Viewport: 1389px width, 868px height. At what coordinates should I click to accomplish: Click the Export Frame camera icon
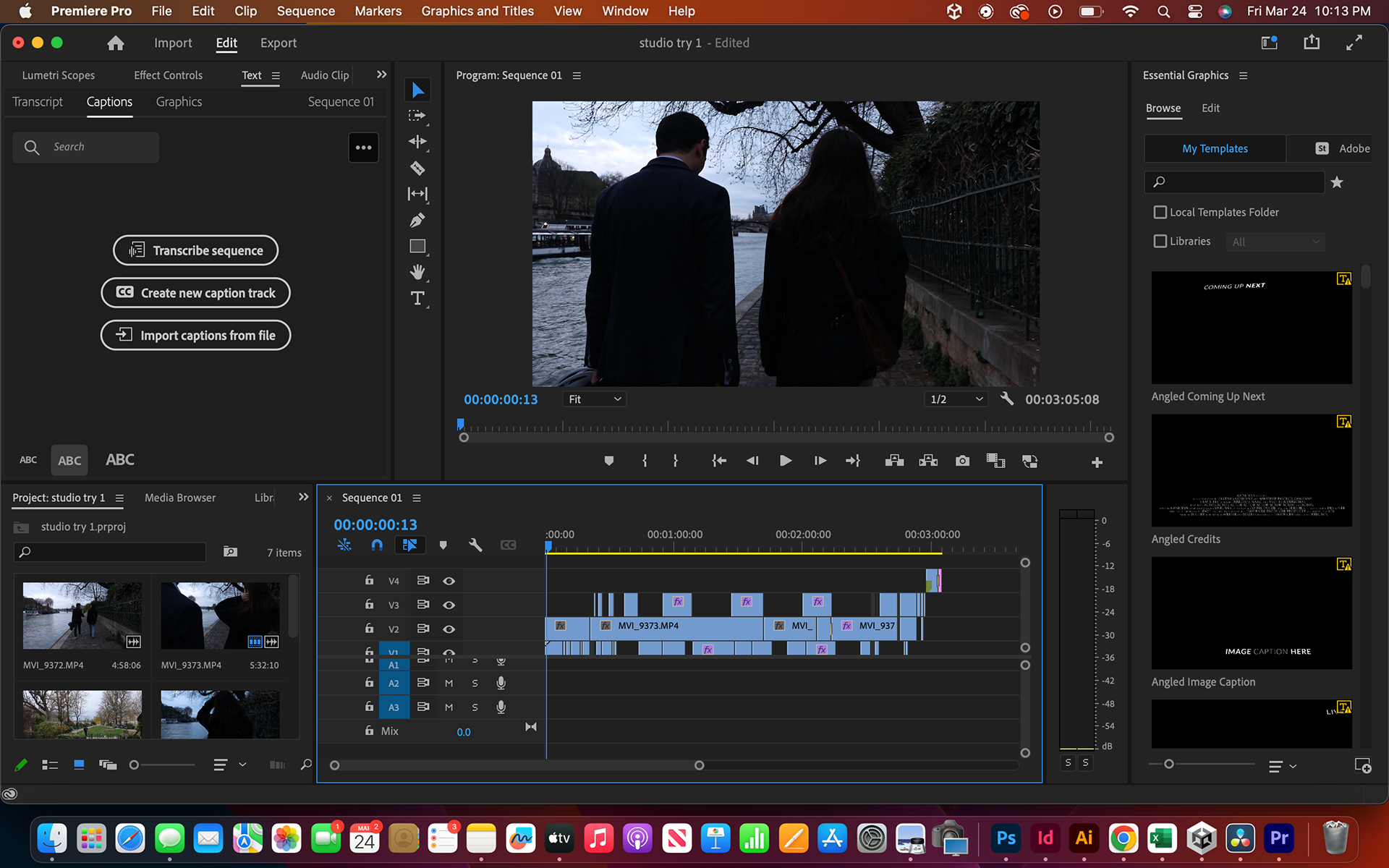pos(962,461)
